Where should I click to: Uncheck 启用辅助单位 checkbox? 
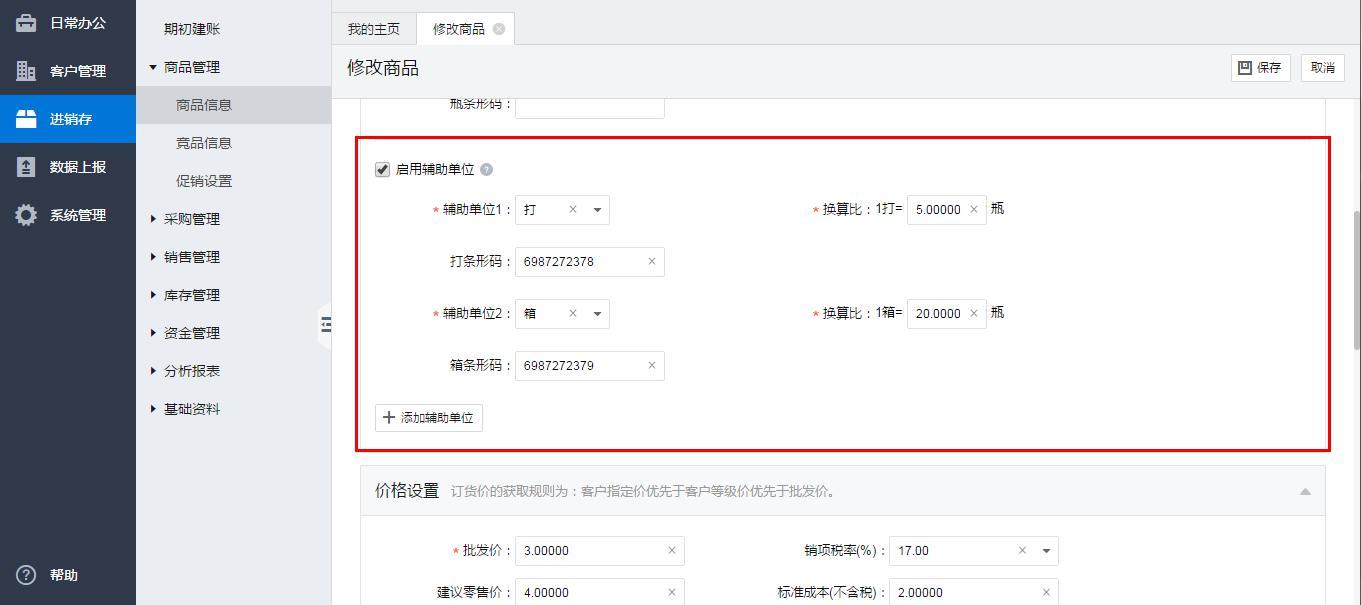coord(382,170)
